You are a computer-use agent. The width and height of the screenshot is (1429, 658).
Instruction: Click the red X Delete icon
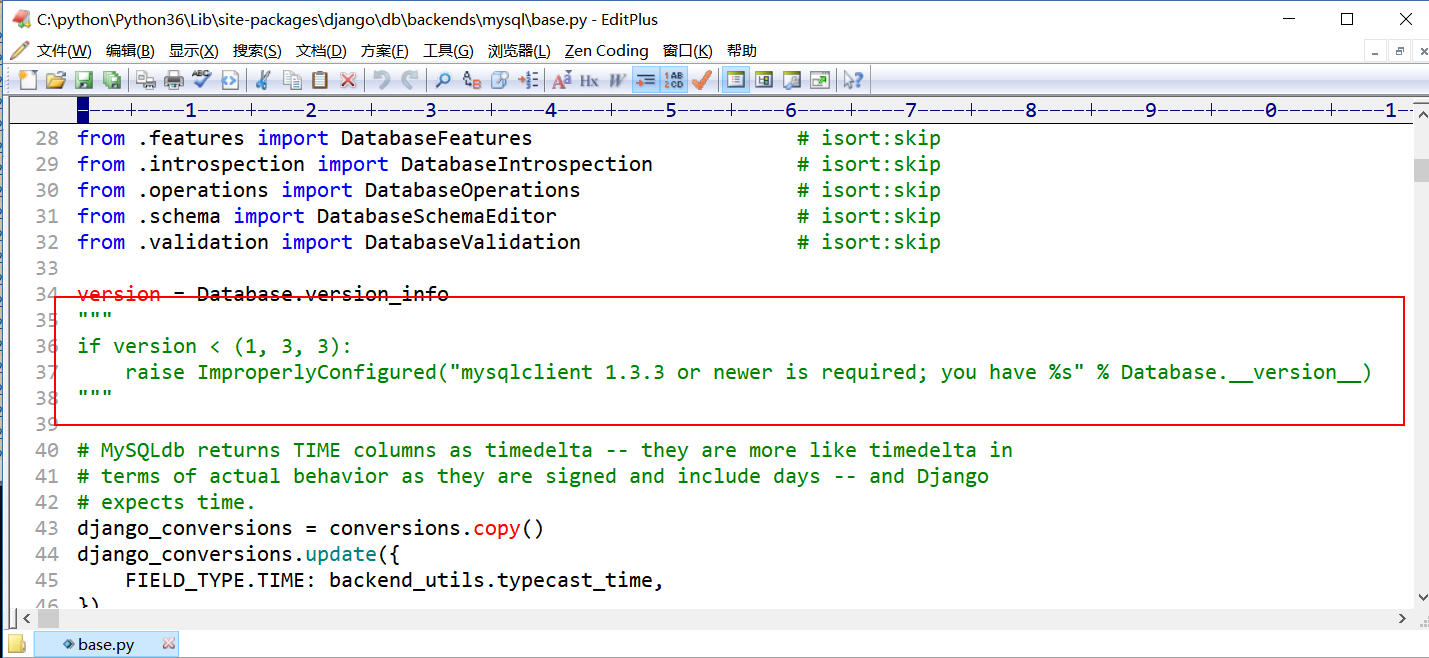tap(348, 80)
